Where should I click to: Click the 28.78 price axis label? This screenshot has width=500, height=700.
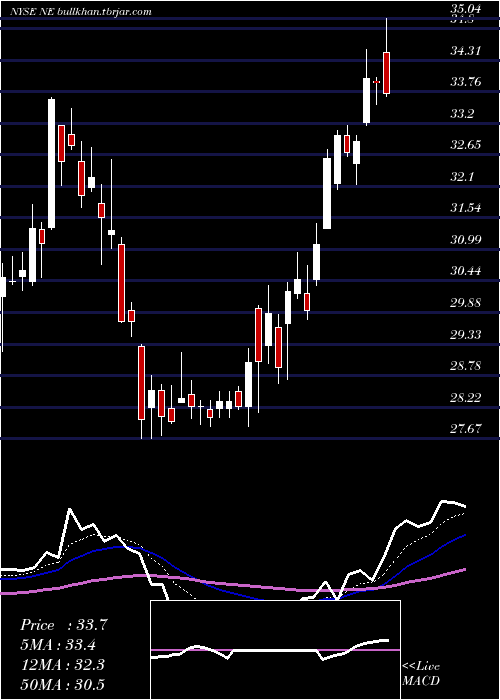[466, 366]
